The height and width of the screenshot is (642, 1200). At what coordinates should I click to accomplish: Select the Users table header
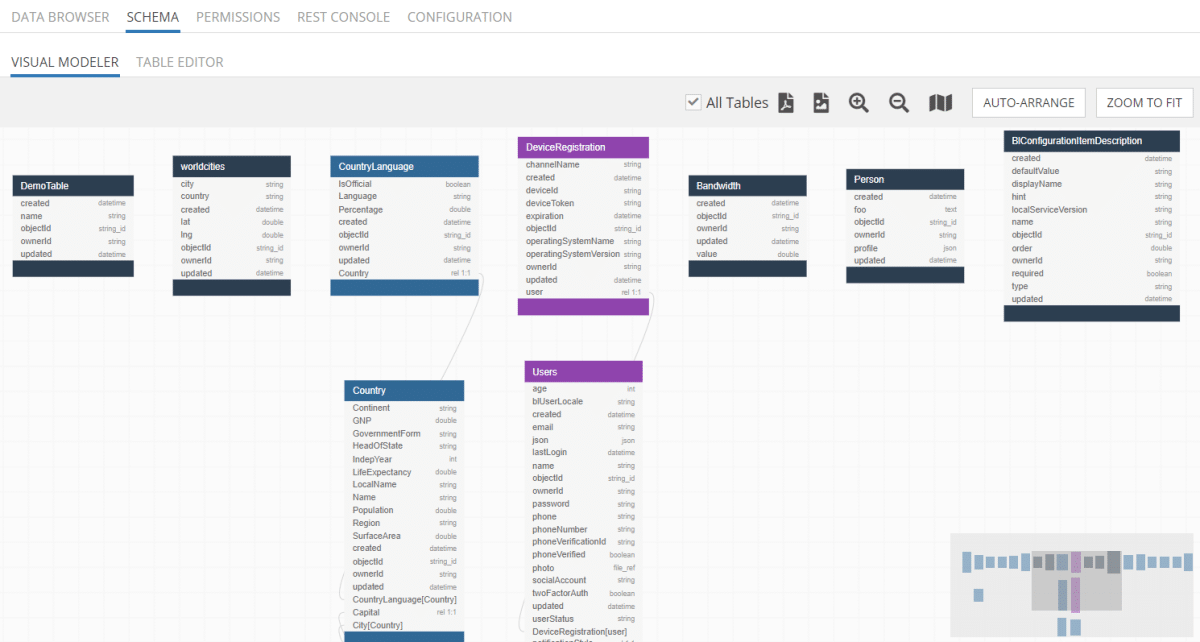click(583, 371)
